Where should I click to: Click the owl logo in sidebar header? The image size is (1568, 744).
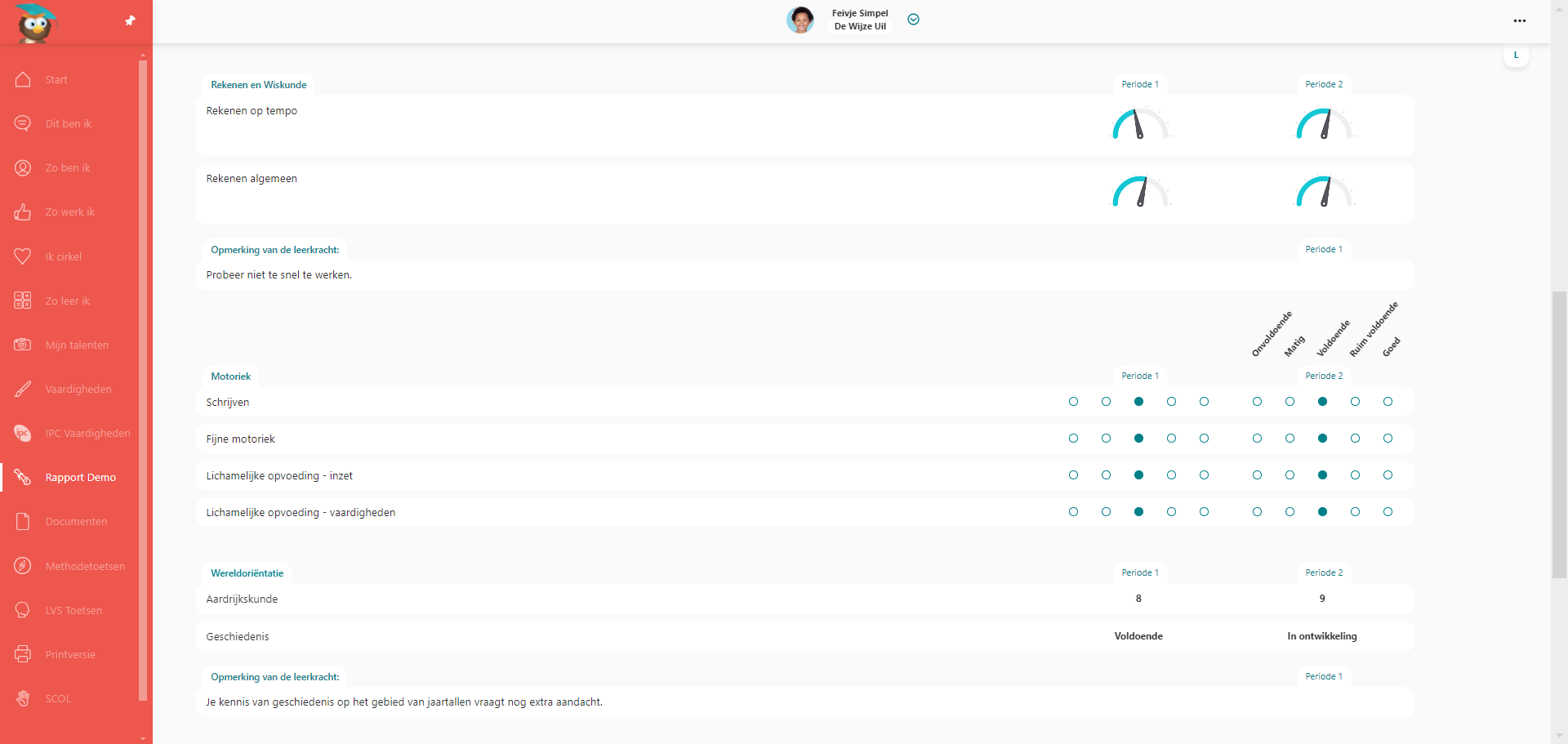(x=37, y=22)
